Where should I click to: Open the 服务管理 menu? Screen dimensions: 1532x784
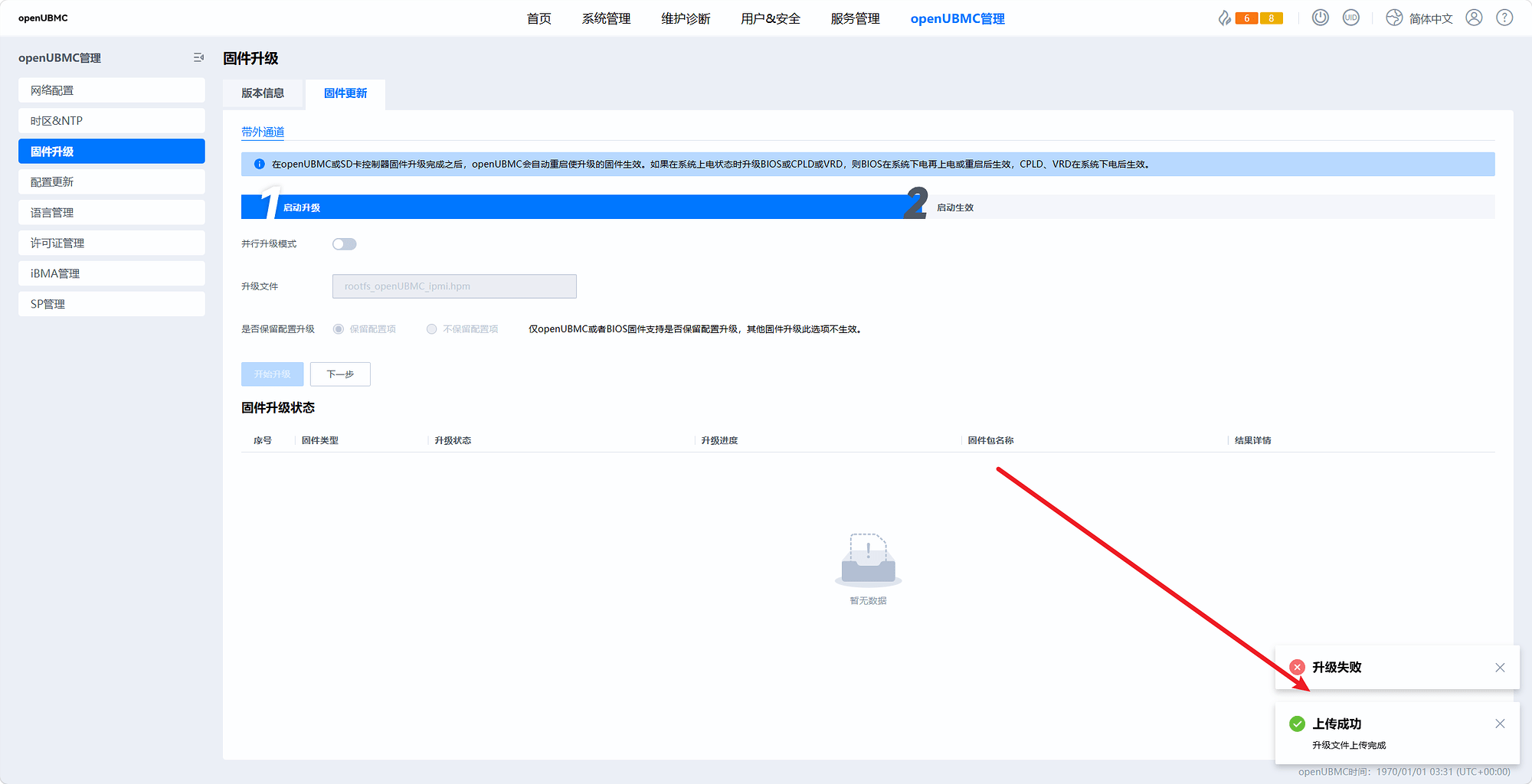click(x=855, y=18)
